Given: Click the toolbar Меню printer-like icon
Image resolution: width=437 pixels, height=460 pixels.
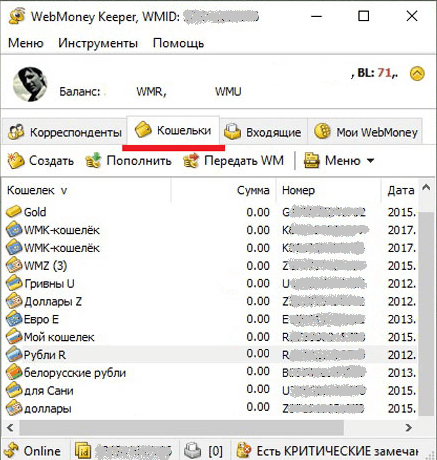Looking at the screenshot, I should point(312,161).
